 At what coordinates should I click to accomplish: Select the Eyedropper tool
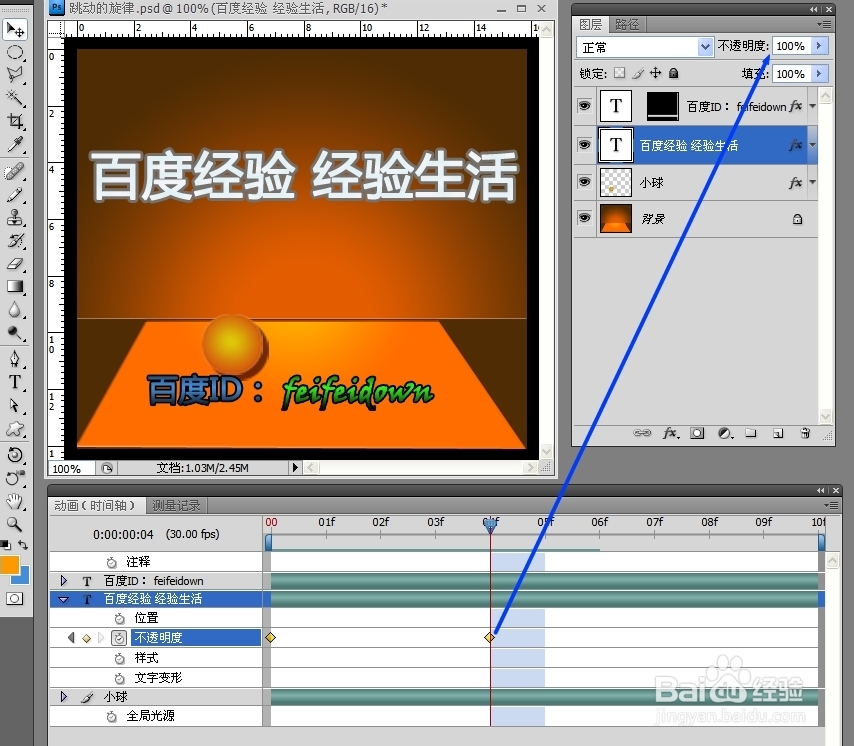pos(15,144)
